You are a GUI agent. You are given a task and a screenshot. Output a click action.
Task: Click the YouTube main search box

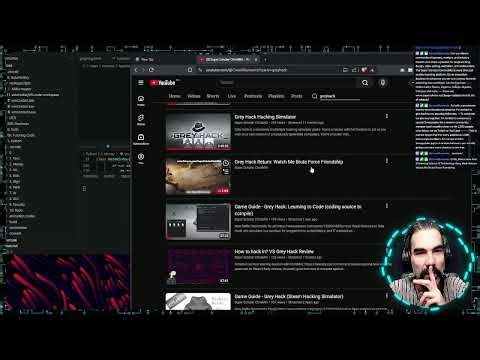tap(287, 82)
